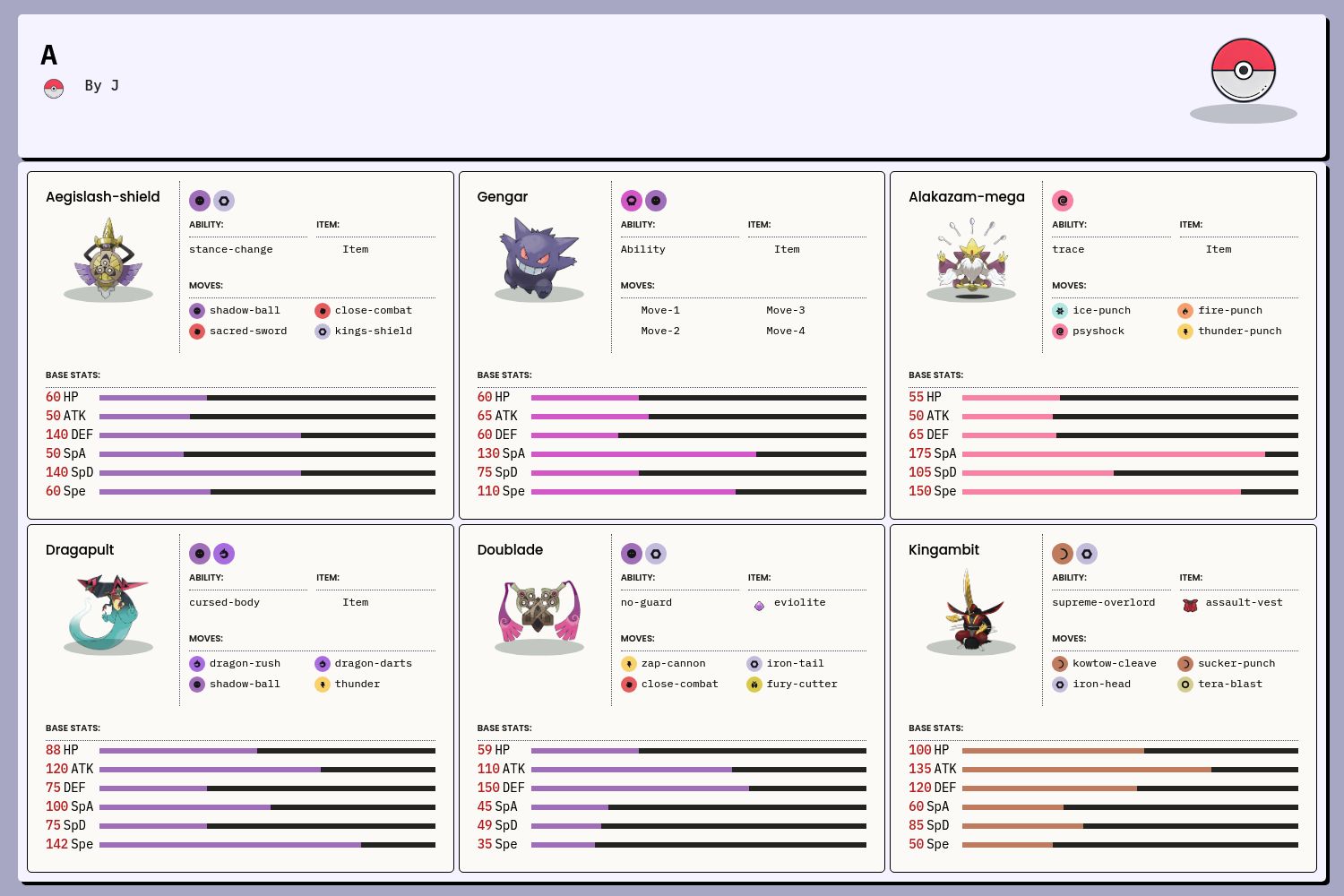
Task: Click the ice-punch move type icon
Action: click(x=1060, y=311)
